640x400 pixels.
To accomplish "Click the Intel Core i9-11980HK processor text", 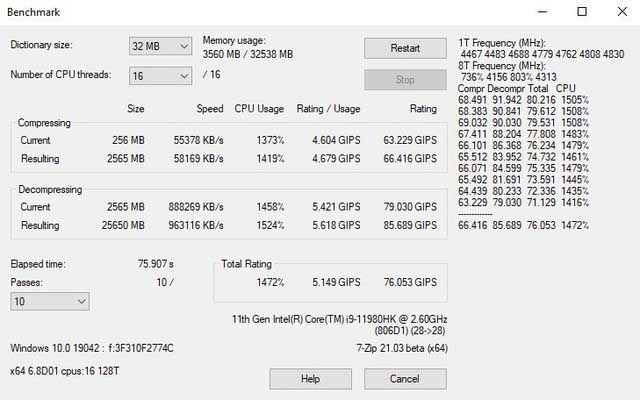I will (x=339, y=320).
